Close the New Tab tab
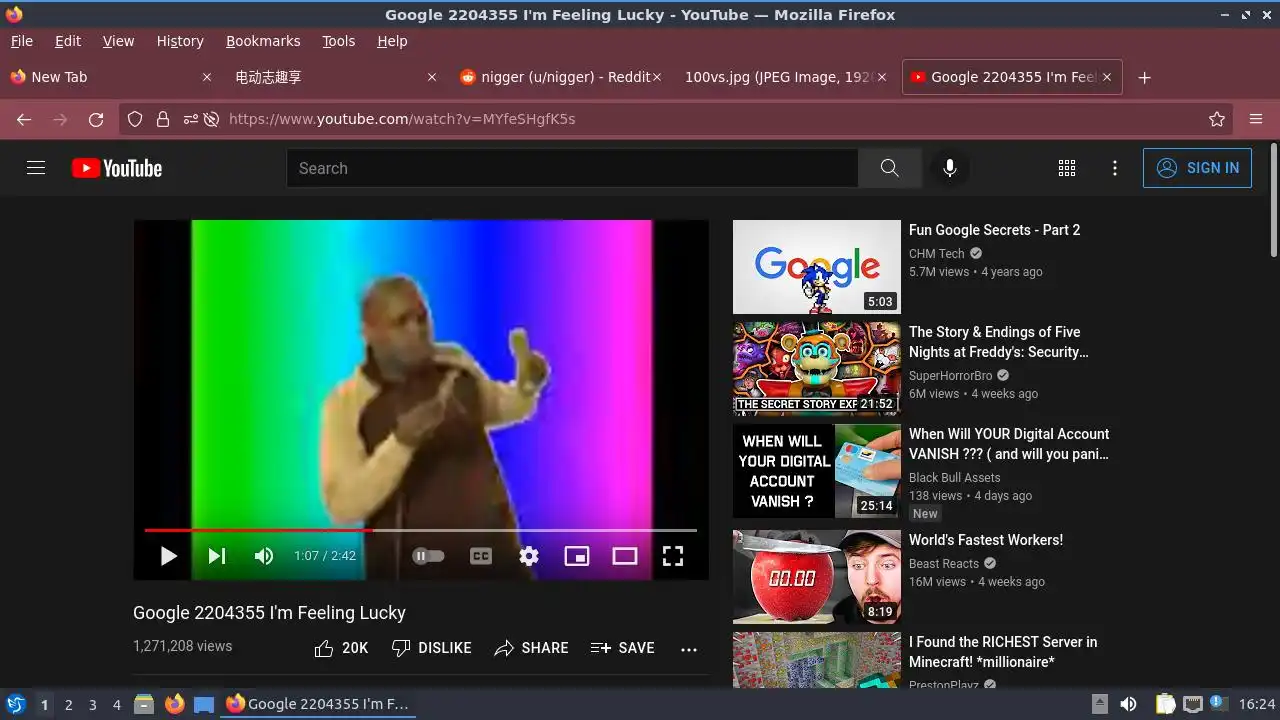Screen dimensions: 1280x720 point(207,77)
